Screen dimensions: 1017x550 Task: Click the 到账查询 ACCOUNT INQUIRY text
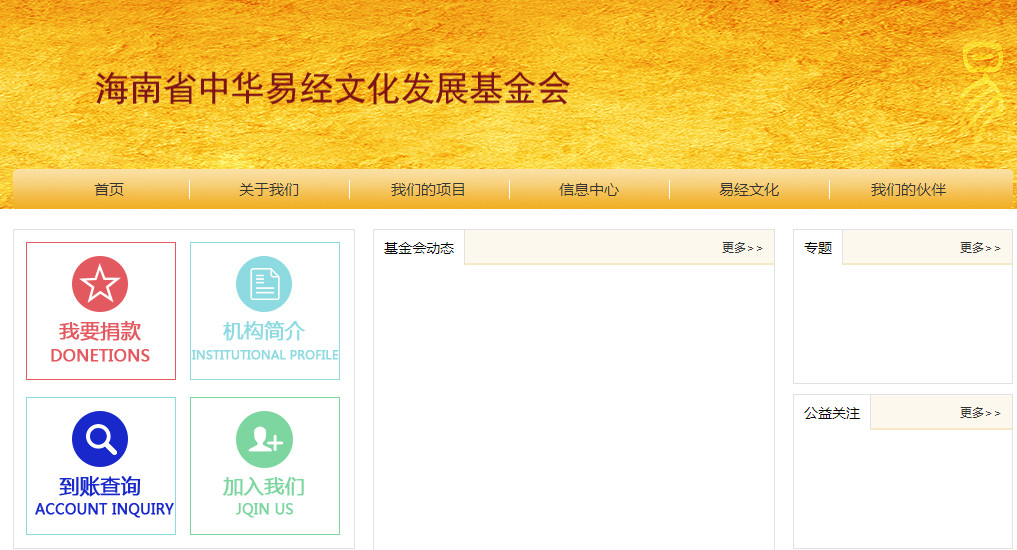104,497
